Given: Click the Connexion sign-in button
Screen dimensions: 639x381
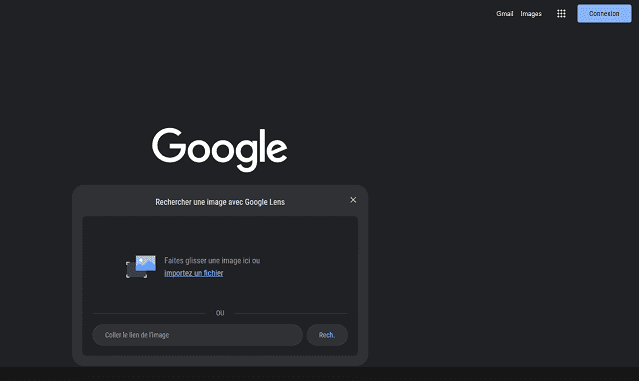Looking at the screenshot, I should point(604,13).
